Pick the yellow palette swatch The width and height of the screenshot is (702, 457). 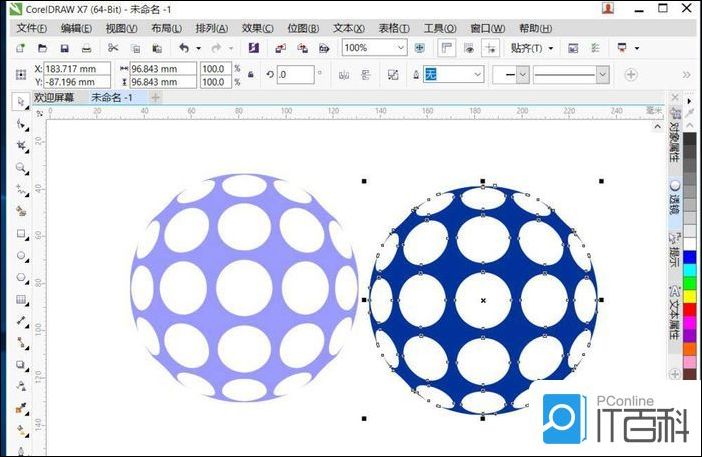[x=689, y=296]
